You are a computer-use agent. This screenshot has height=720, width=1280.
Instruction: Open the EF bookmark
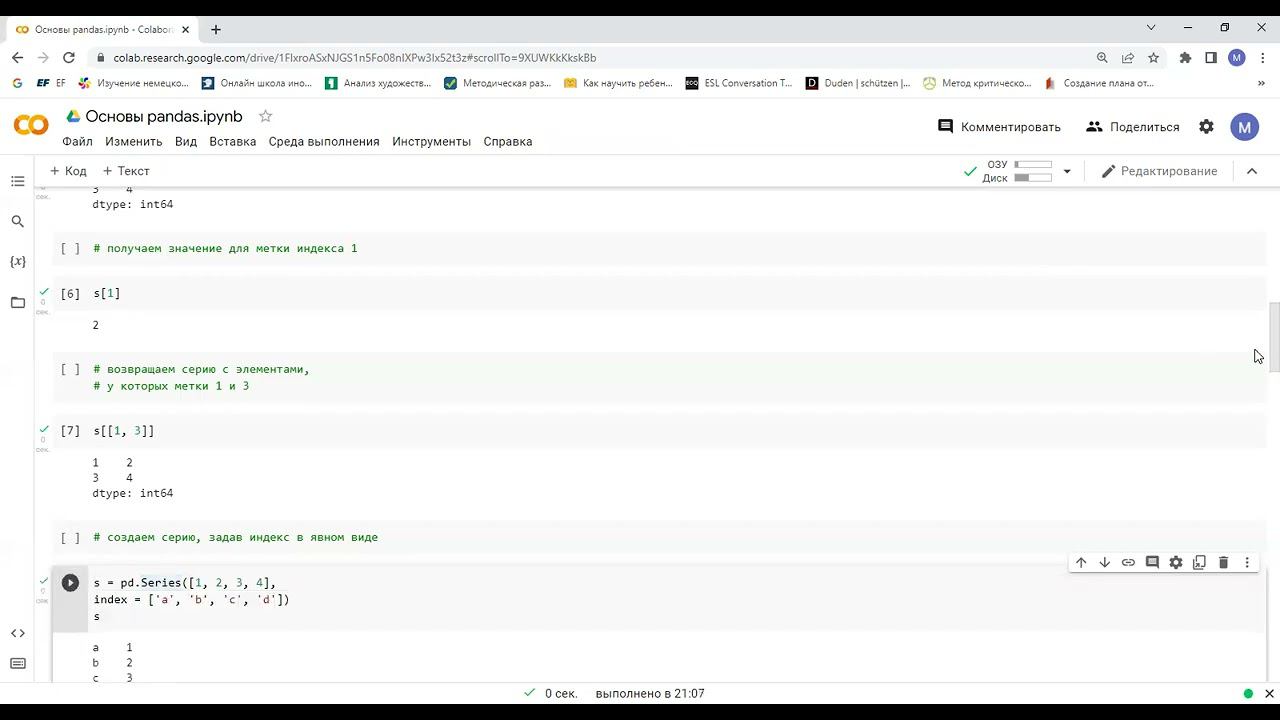click(x=51, y=83)
